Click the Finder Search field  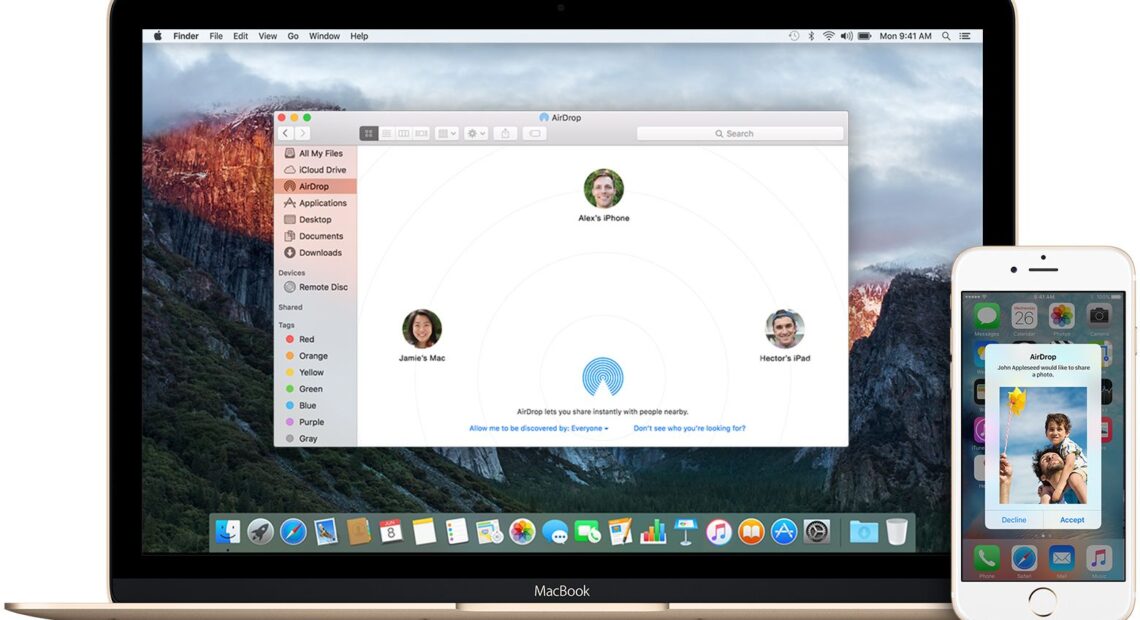point(740,134)
